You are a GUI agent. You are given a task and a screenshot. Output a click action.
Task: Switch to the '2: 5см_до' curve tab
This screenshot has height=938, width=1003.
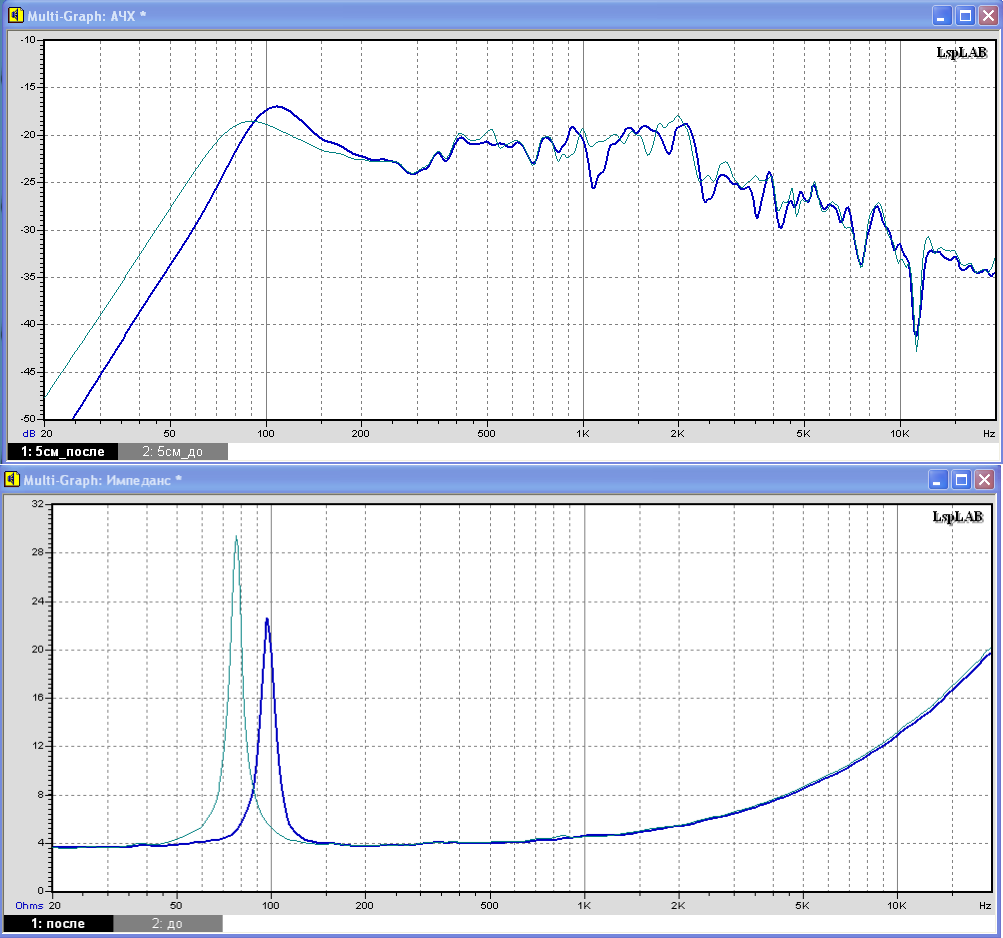coord(172,452)
